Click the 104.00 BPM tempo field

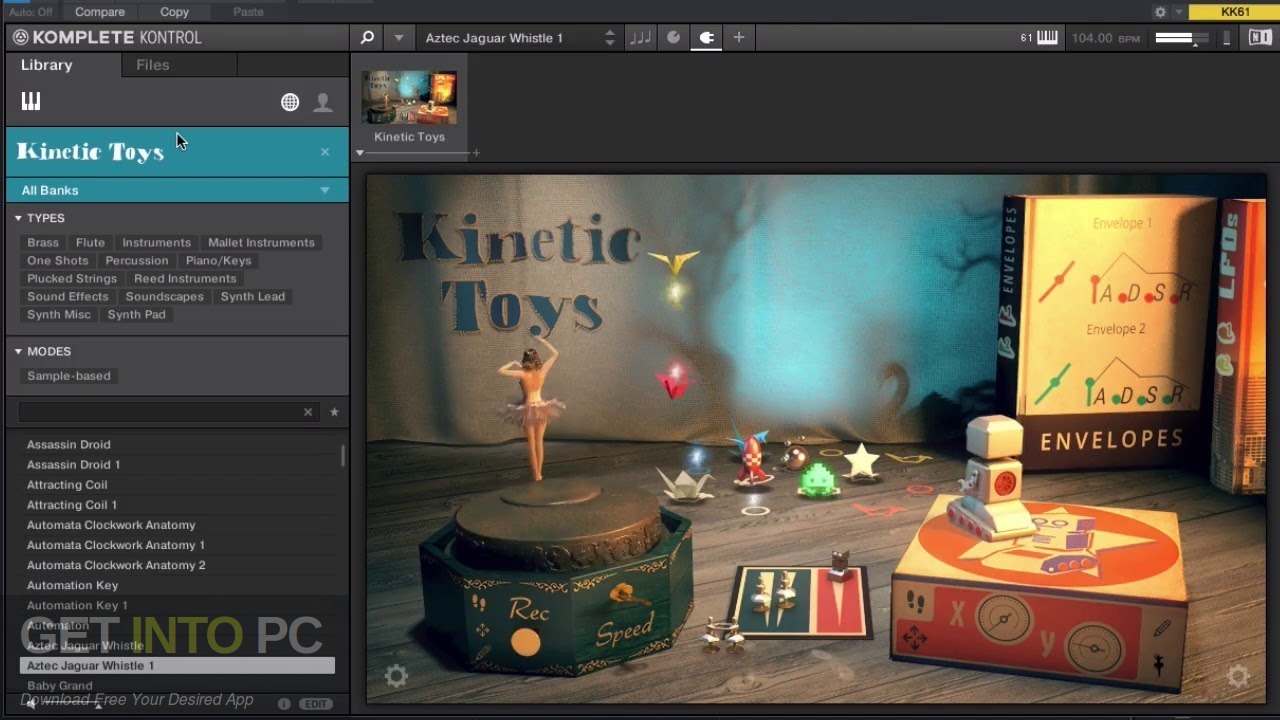[1106, 38]
